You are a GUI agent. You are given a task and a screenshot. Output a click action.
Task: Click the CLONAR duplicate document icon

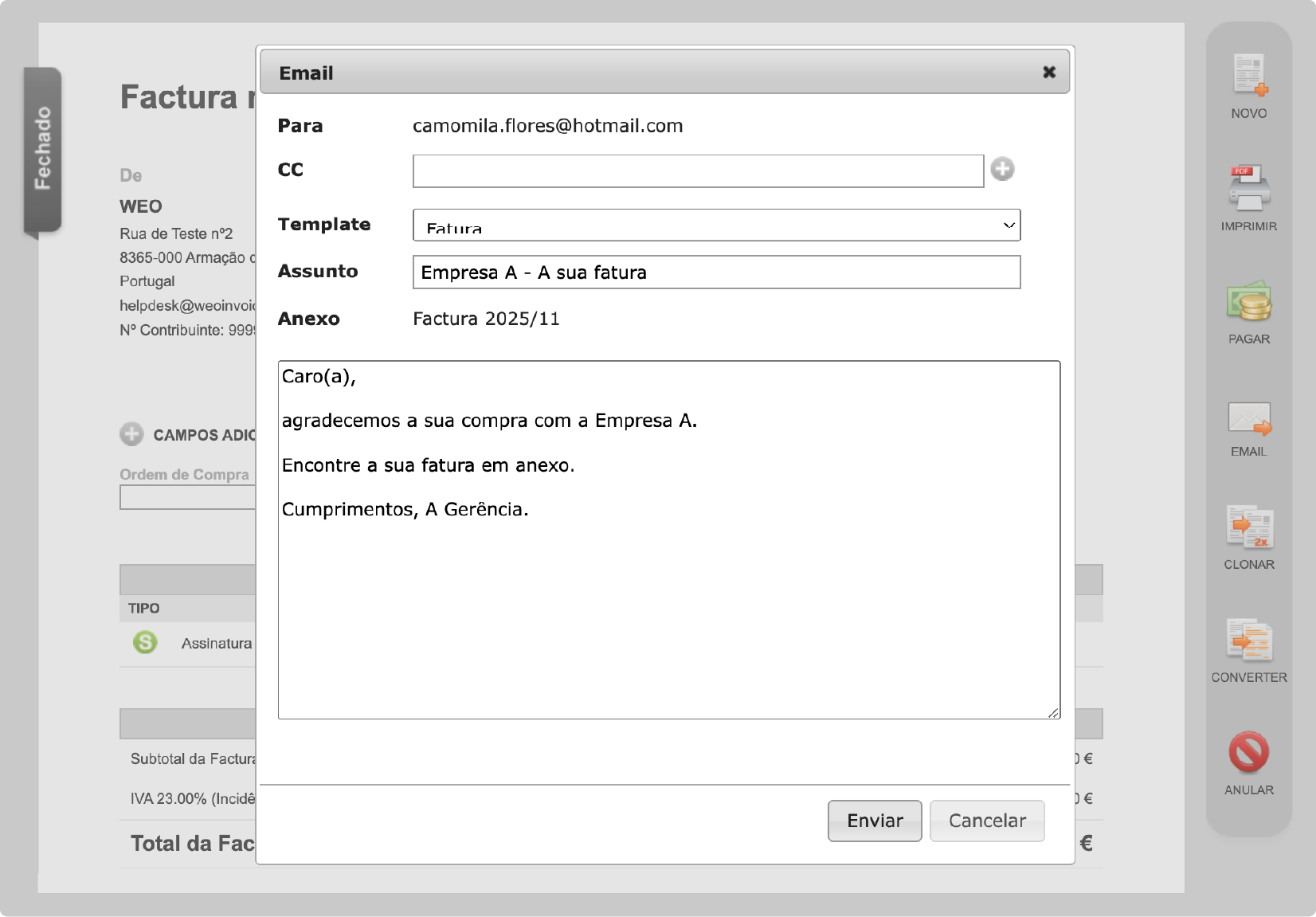[1248, 528]
